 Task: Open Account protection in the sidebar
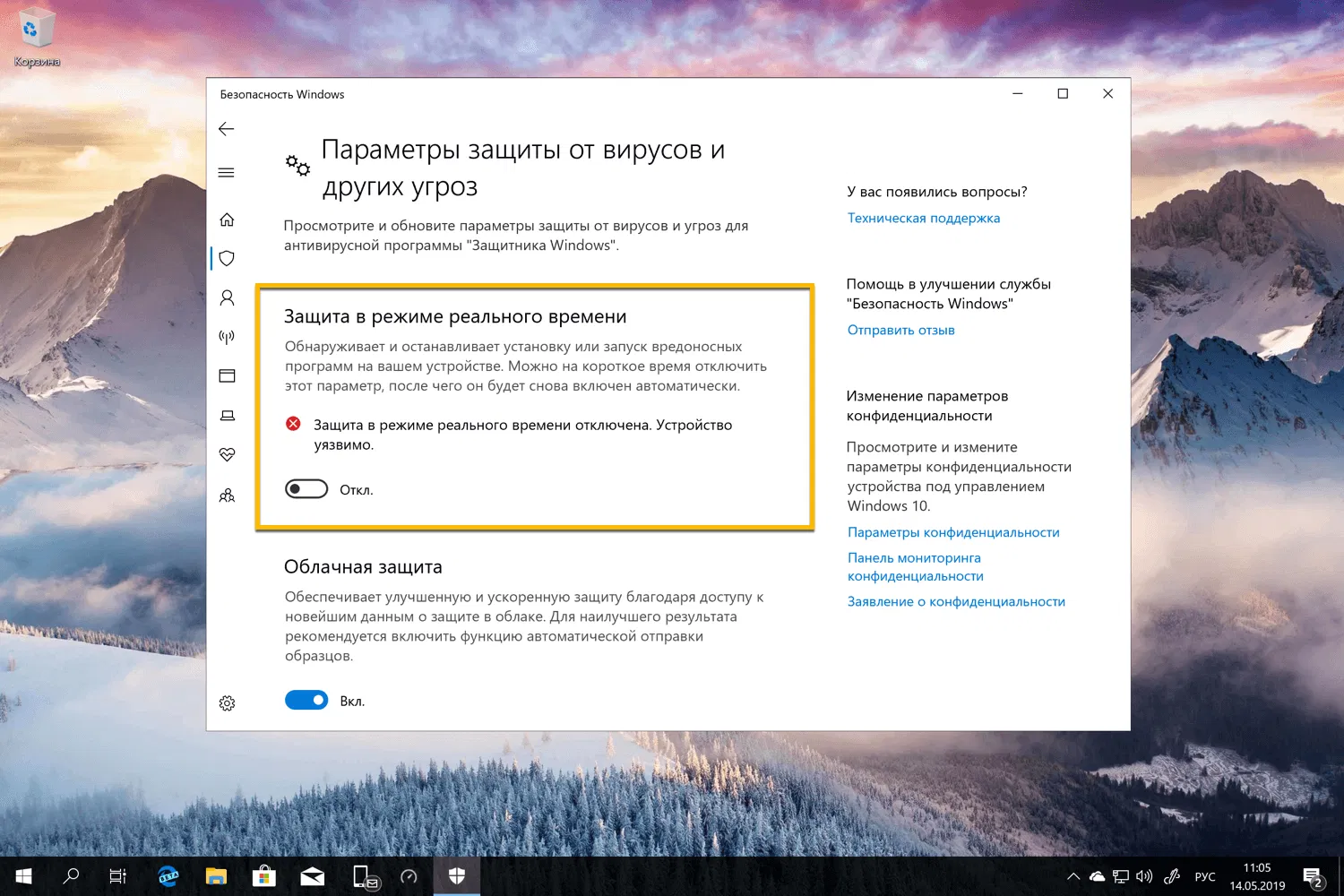227,297
